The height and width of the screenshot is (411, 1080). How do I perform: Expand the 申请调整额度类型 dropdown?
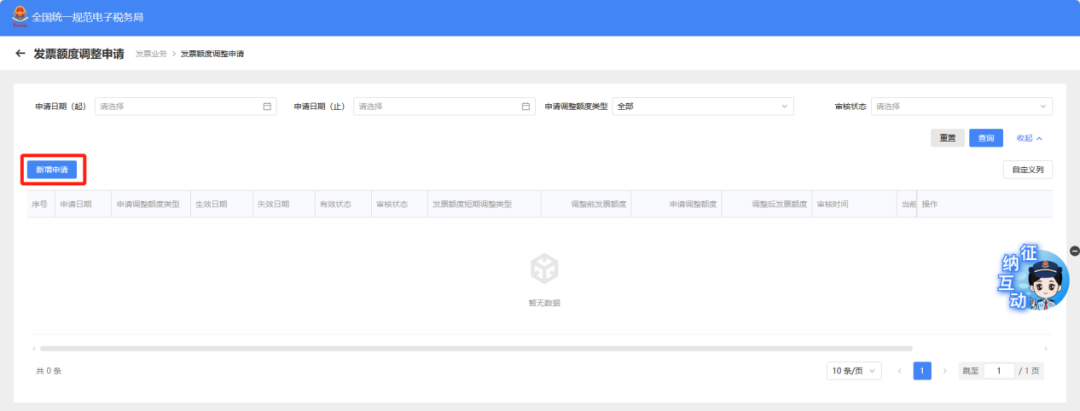(x=703, y=107)
